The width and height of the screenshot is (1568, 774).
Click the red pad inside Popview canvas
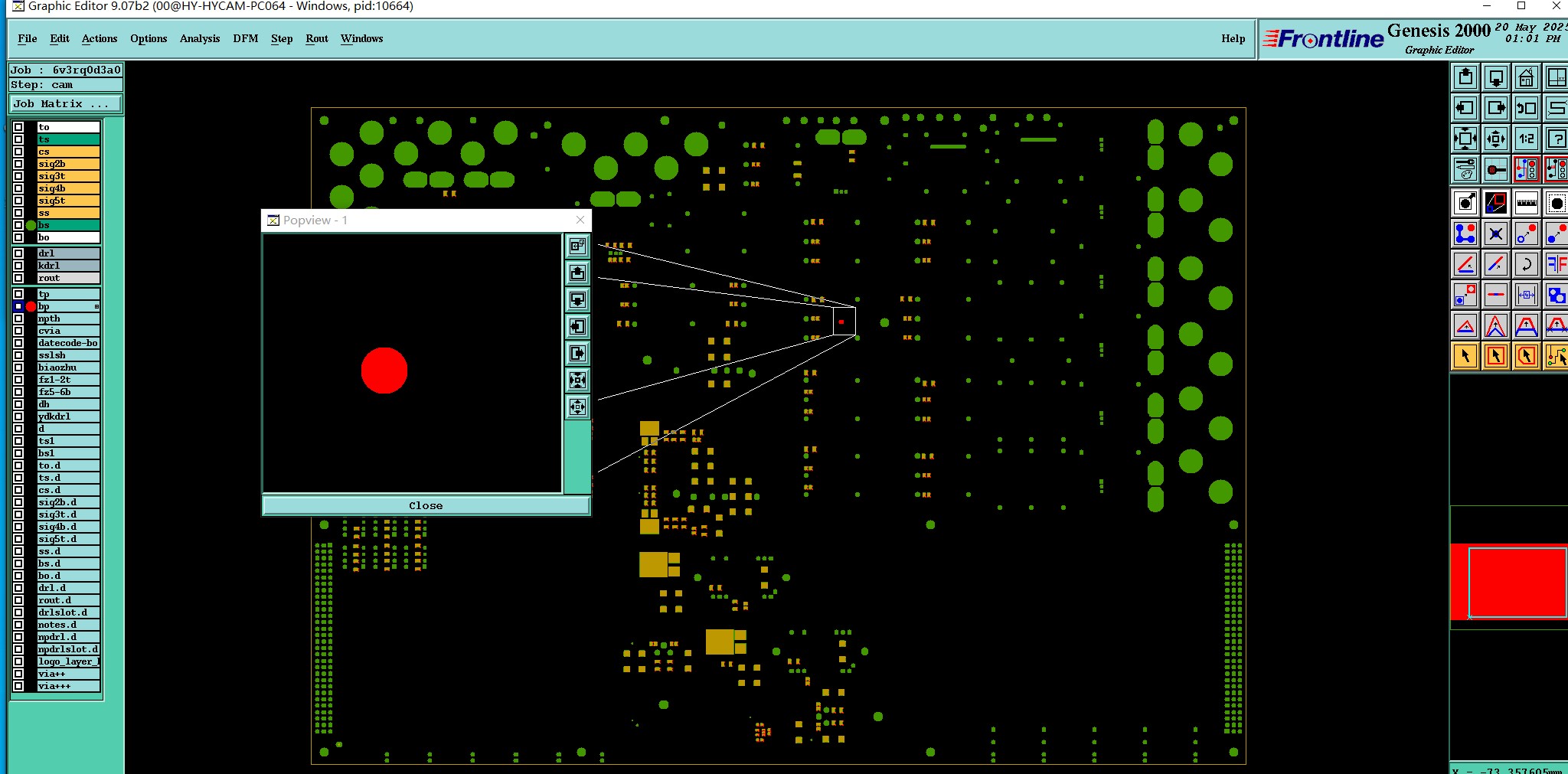(x=384, y=371)
